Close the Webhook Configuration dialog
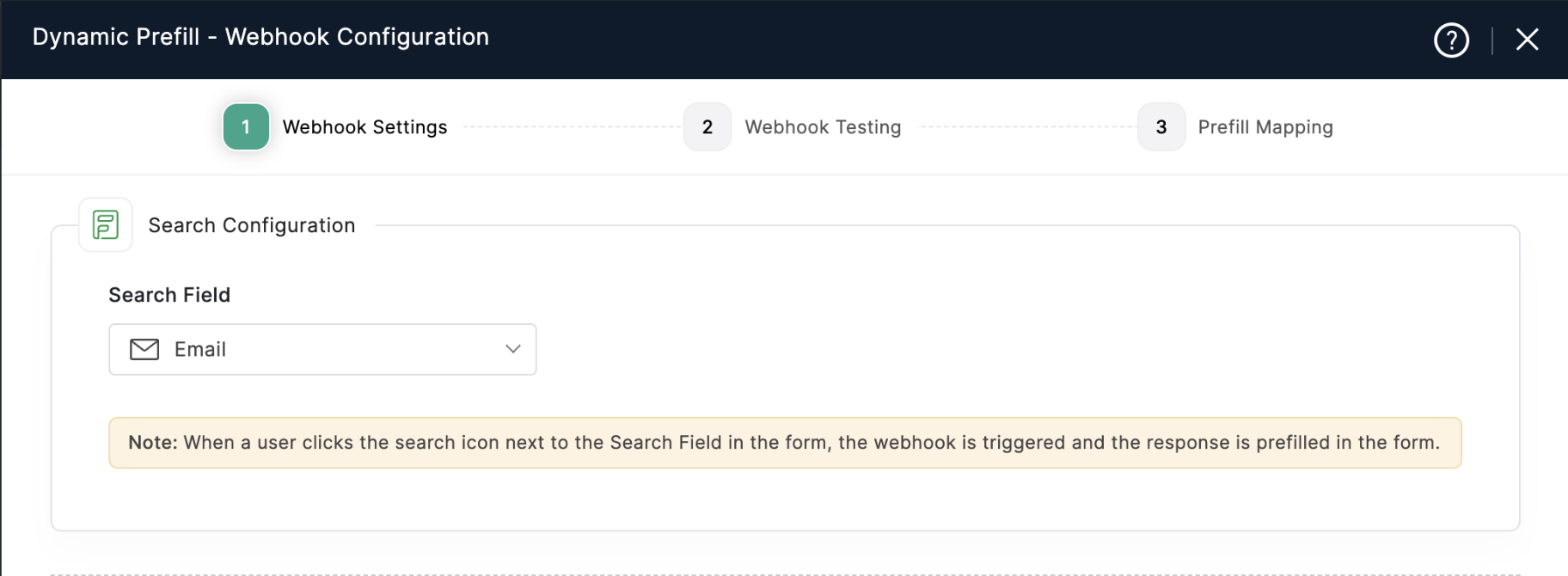Screen dimensions: 1568x576 (x=1527, y=40)
